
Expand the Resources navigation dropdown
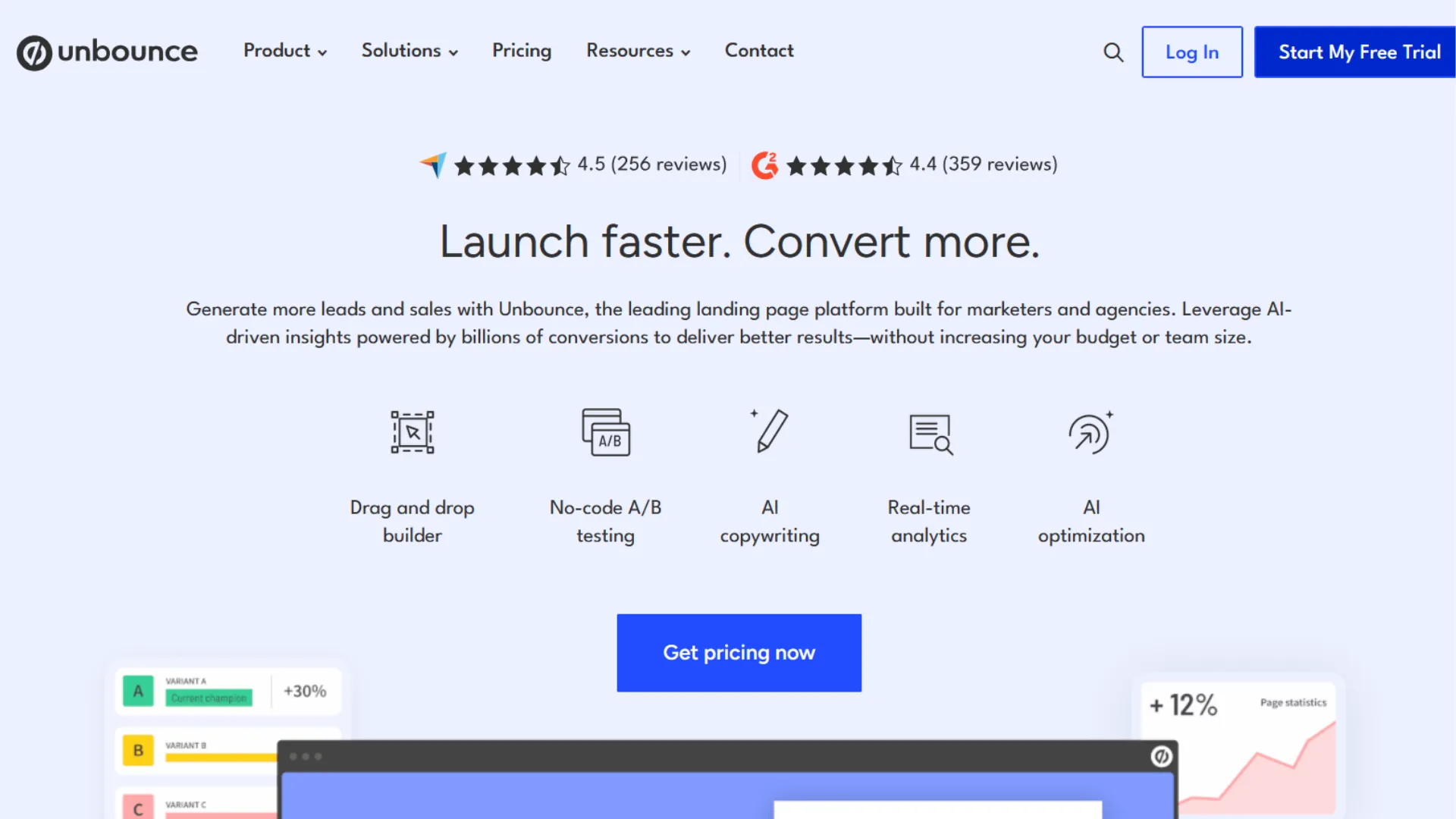point(637,51)
